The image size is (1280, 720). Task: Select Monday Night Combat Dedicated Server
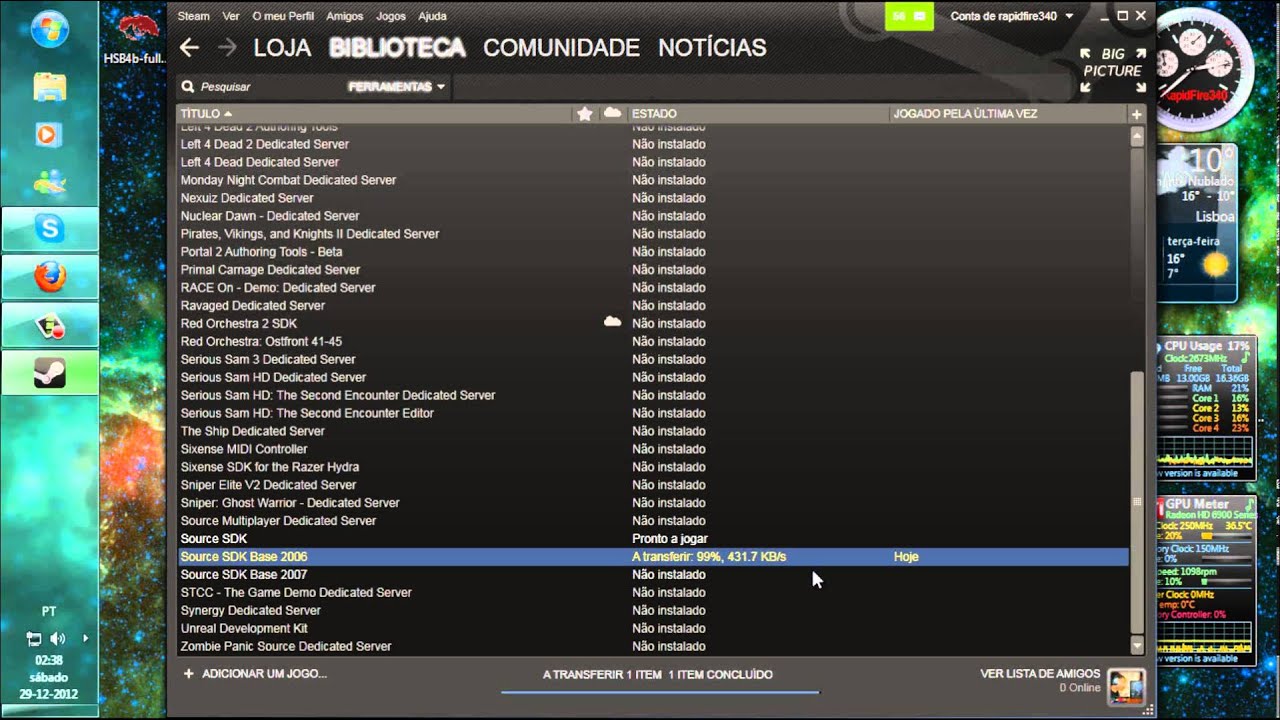click(653, 180)
